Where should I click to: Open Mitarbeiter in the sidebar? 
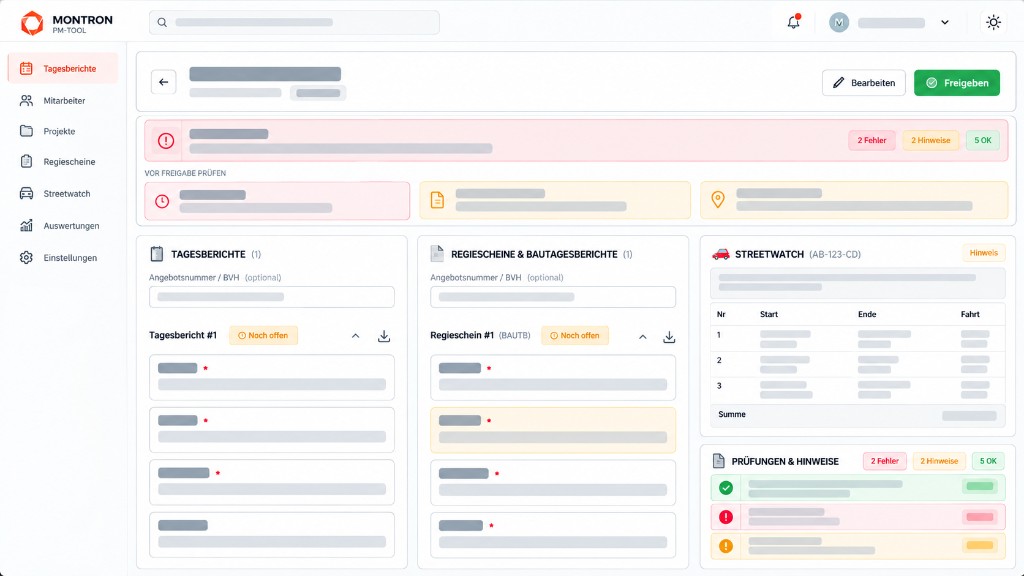pos(63,101)
